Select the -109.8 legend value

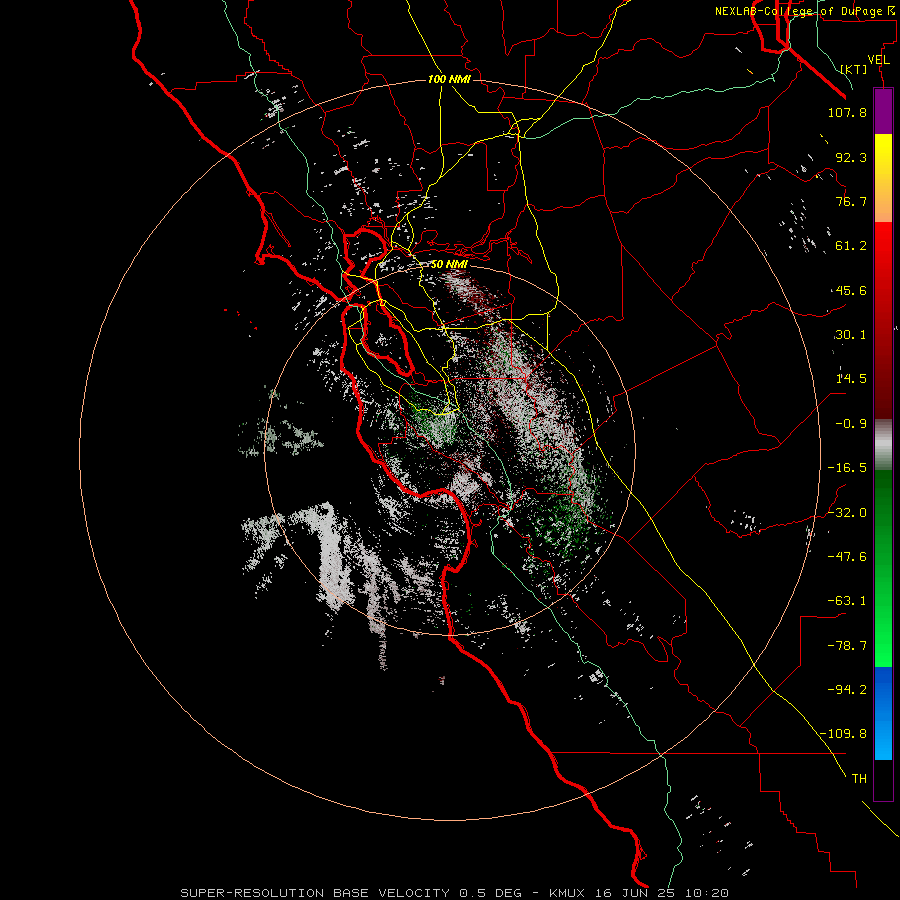[x=844, y=734]
